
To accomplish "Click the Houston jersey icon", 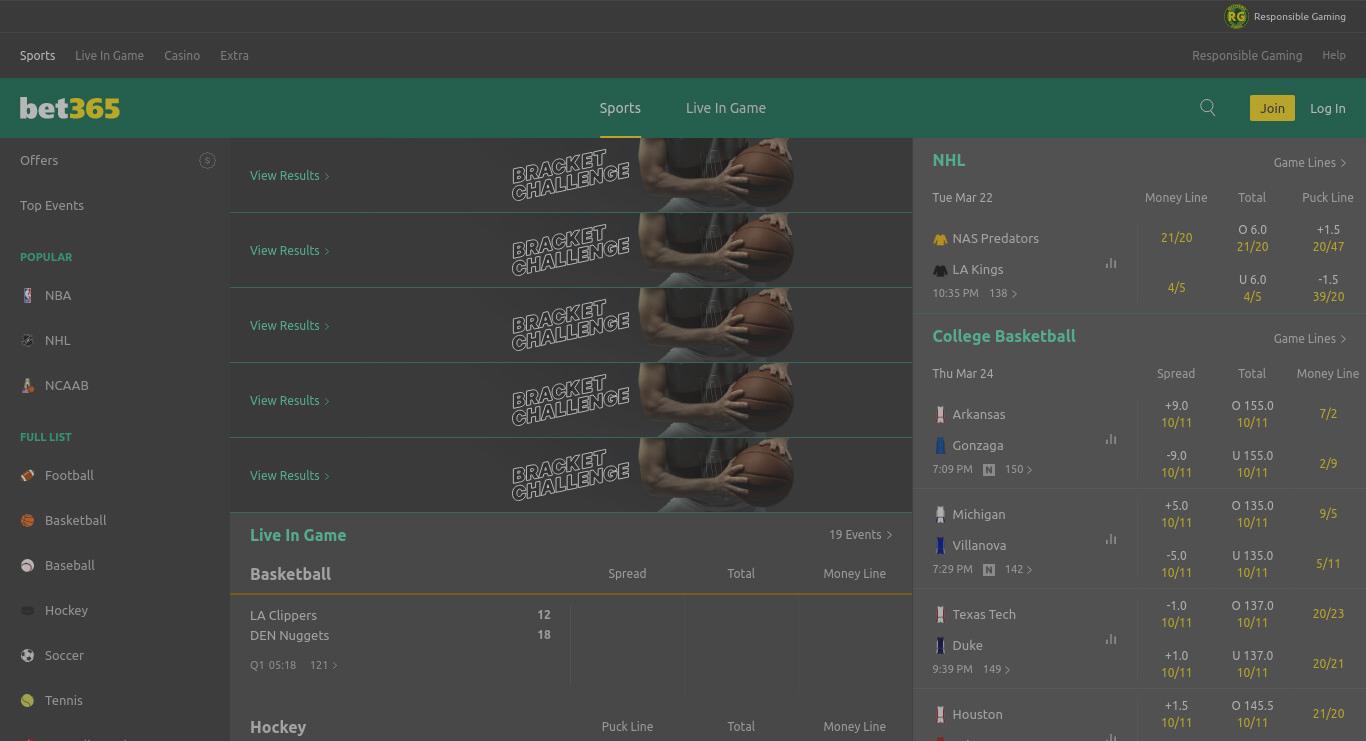I will (940, 714).
